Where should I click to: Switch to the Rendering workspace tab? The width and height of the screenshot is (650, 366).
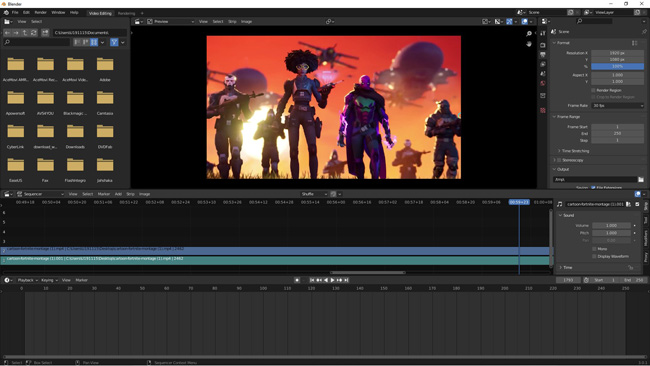[126, 13]
